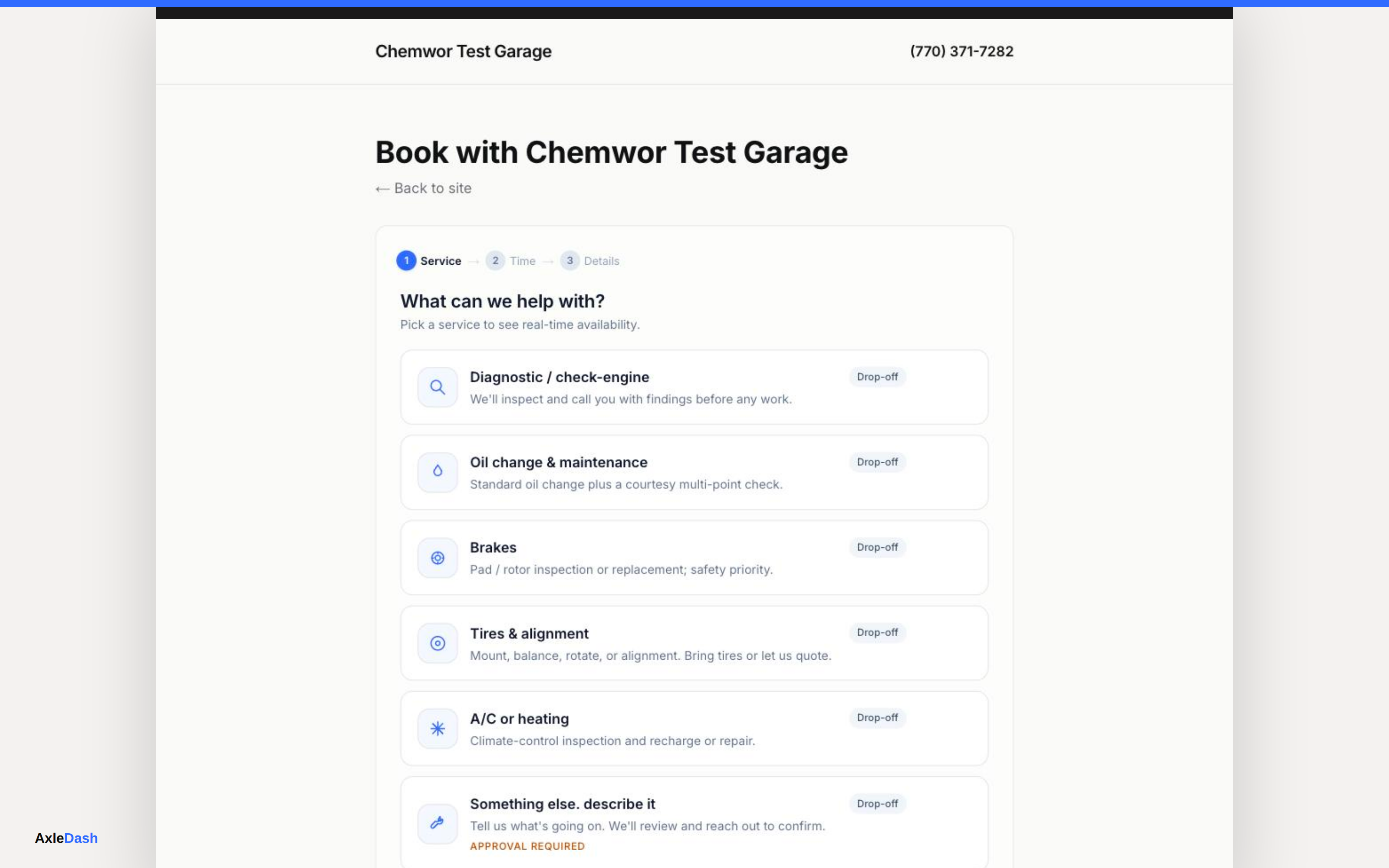Click the AxleDash logo

tap(66, 838)
